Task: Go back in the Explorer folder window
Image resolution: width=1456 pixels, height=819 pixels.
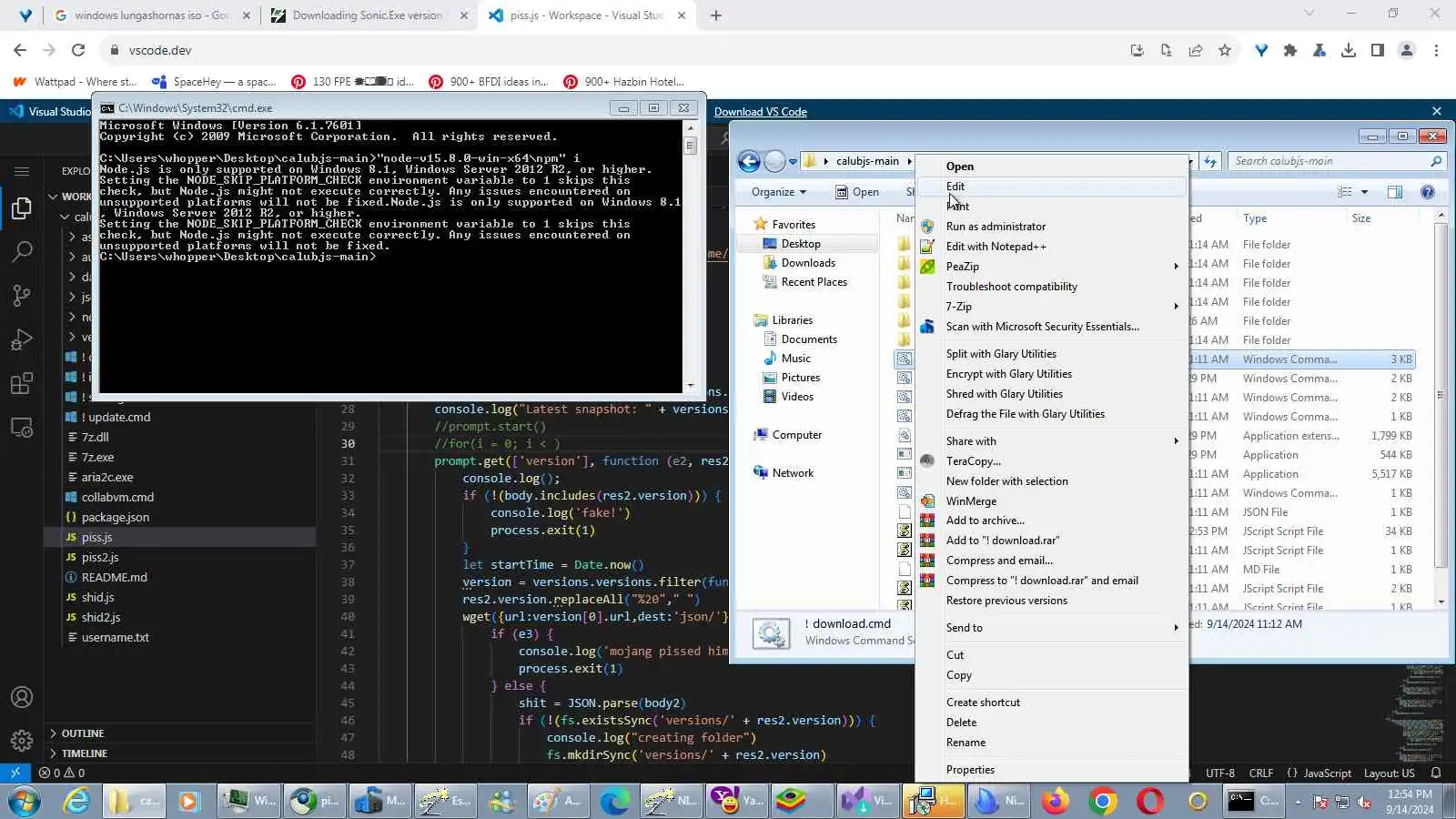Action: pos(749,161)
